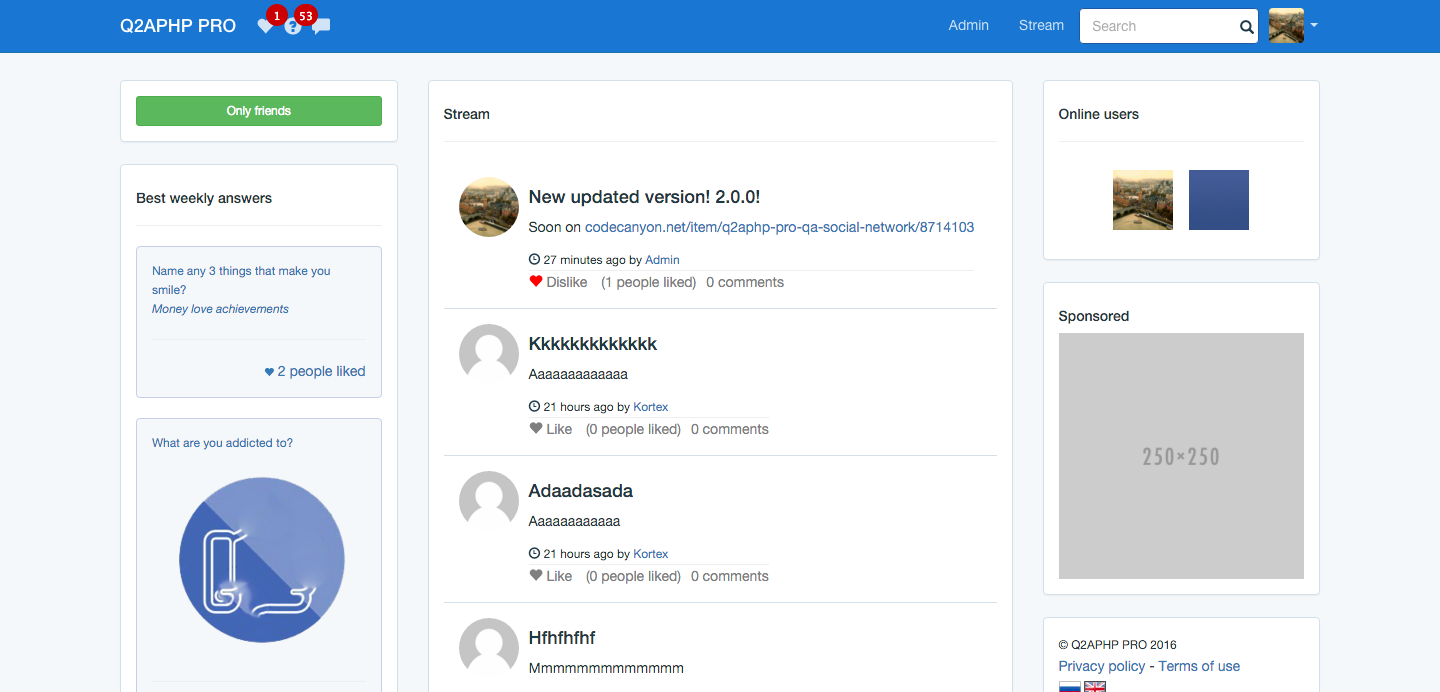Like the Adaadasada post
The image size is (1440, 692).
pos(551,576)
